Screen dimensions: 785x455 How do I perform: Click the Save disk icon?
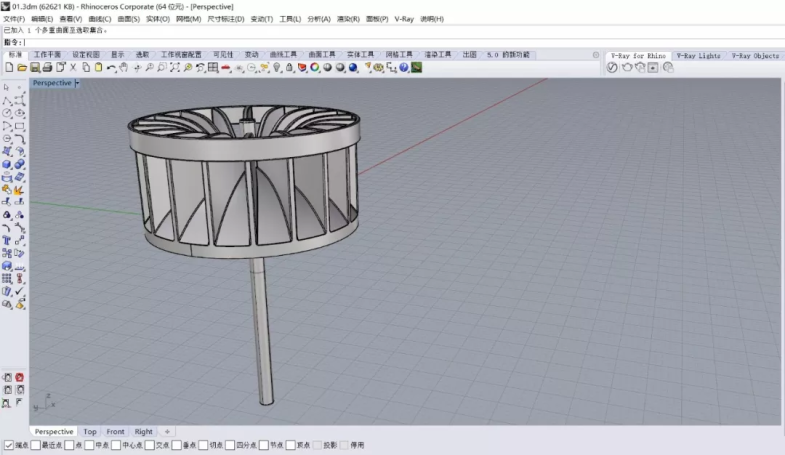tap(33, 68)
